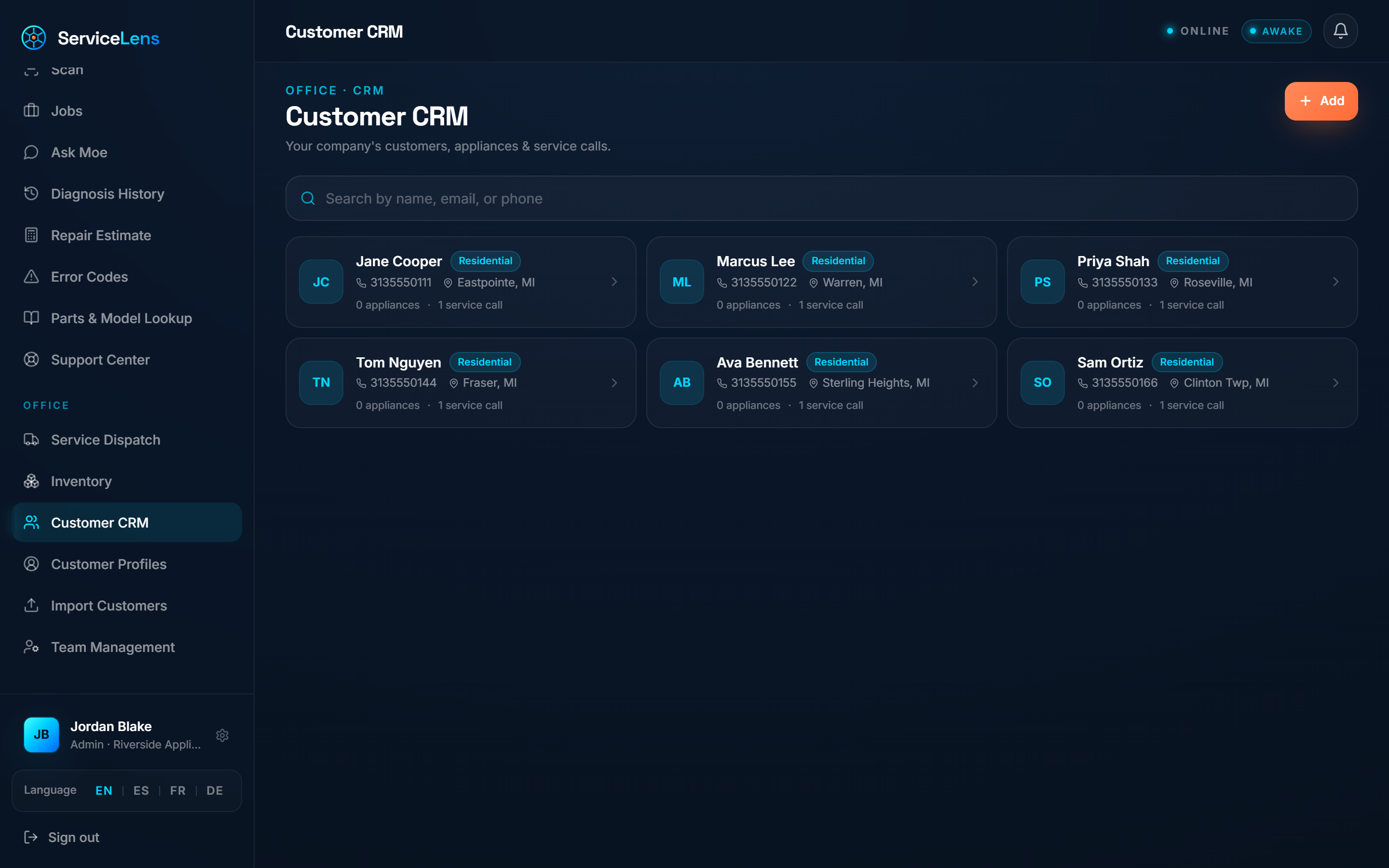Image resolution: width=1389 pixels, height=868 pixels.
Task: Open Diagnosis History menu item
Action: point(127,193)
